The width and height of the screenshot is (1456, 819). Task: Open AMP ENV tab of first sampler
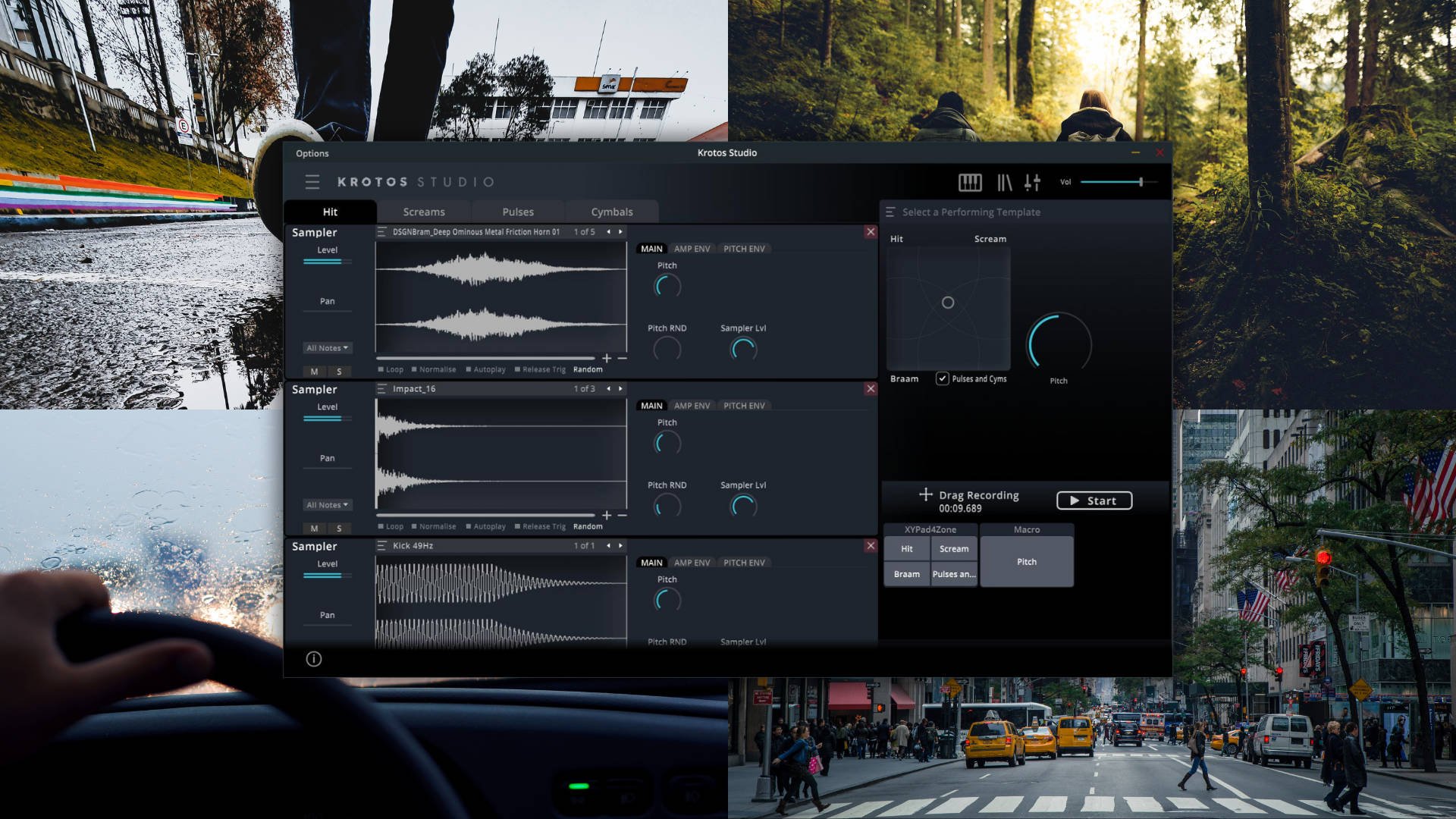[692, 249]
